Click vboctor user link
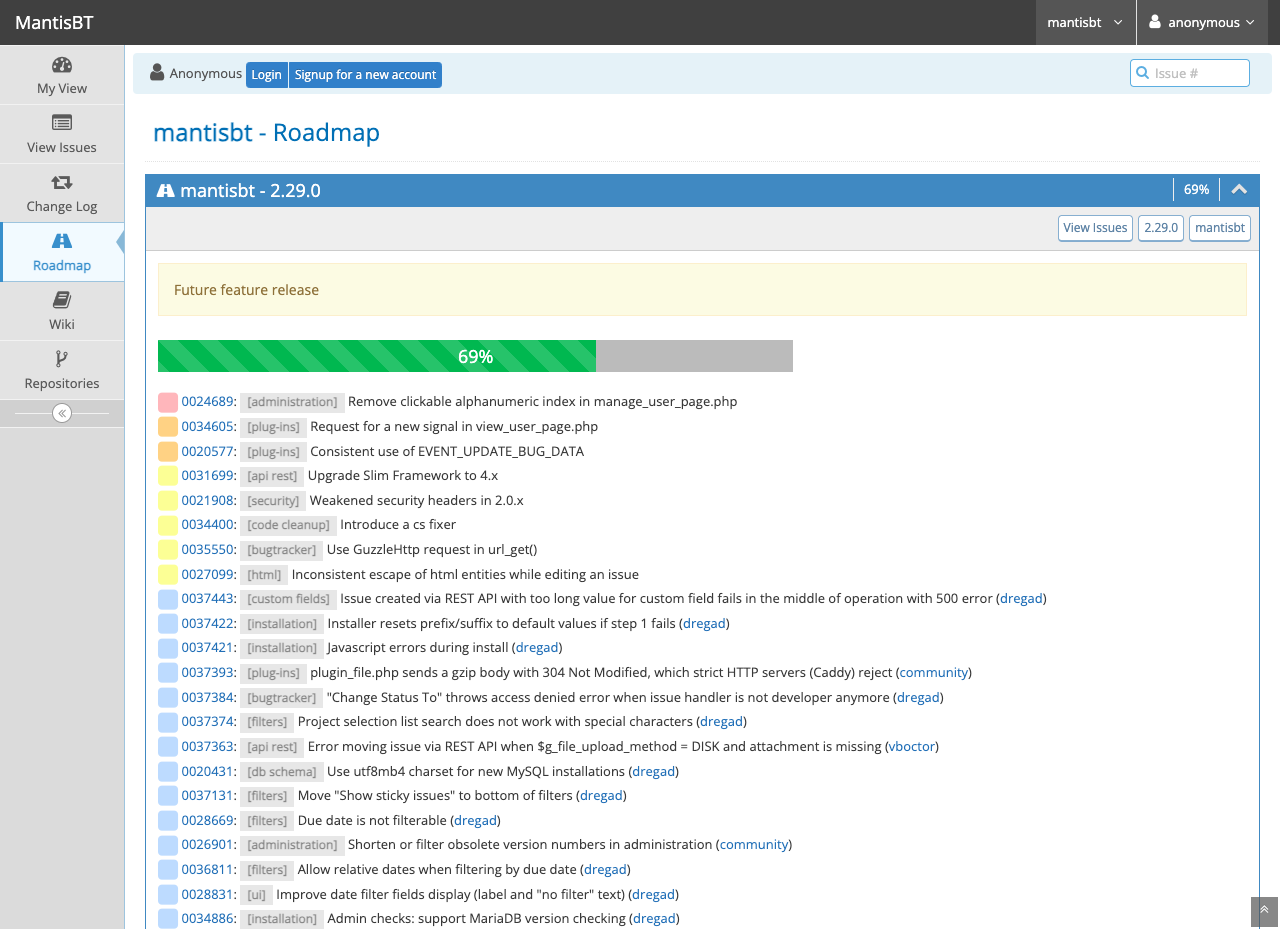The height and width of the screenshot is (929, 1280). tap(911, 747)
